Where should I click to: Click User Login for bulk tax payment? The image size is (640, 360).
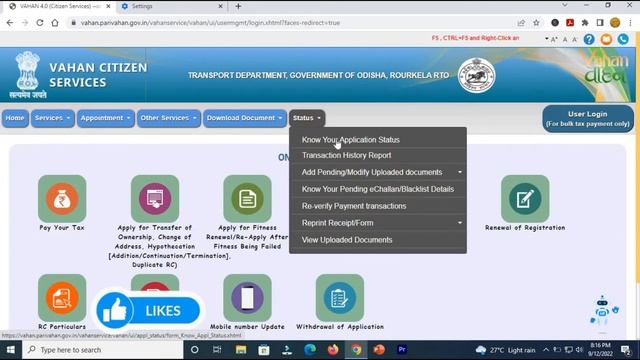pyautogui.click(x=588, y=119)
